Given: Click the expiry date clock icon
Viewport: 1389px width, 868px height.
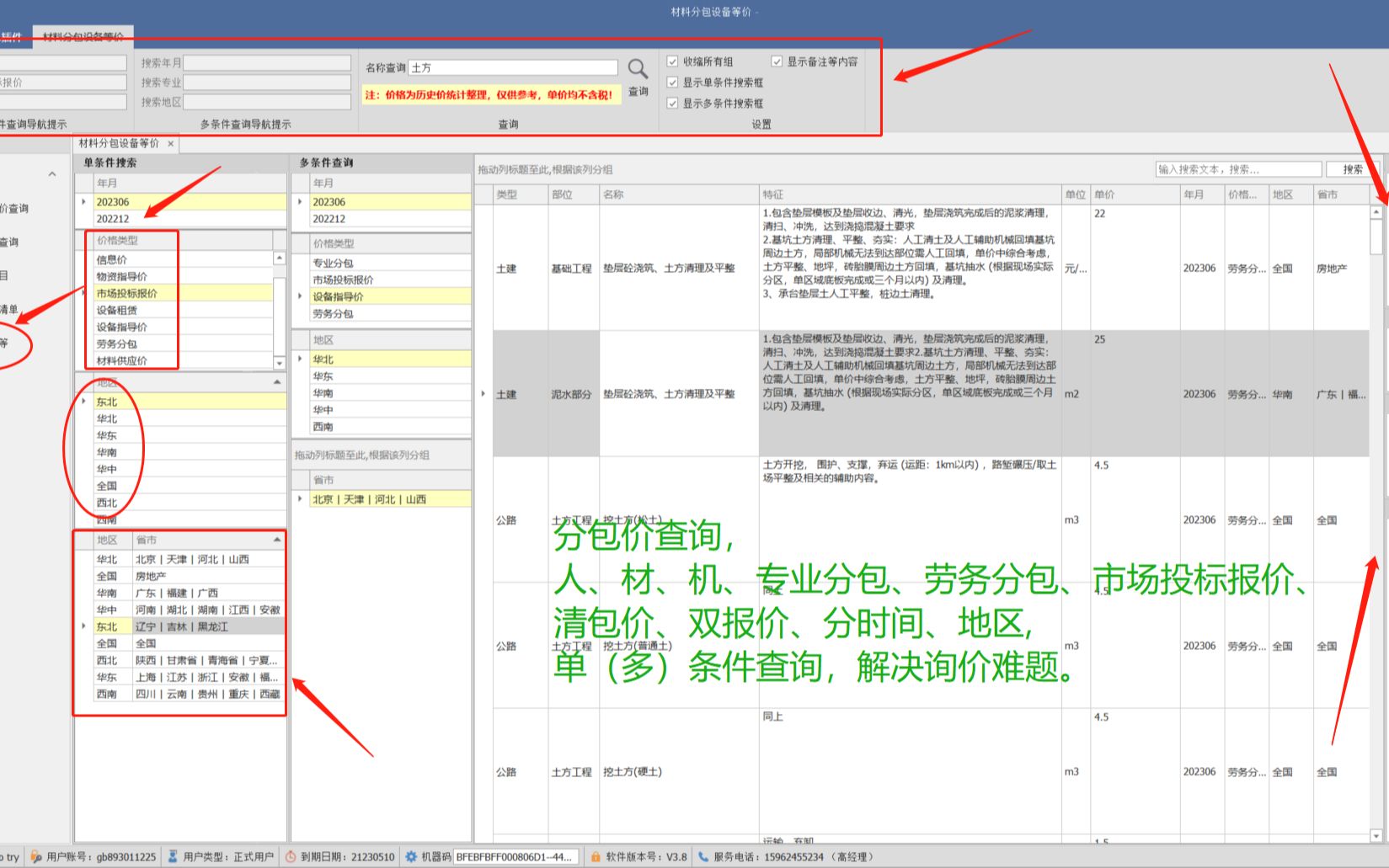Looking at the screenshot, I should 291,857.
